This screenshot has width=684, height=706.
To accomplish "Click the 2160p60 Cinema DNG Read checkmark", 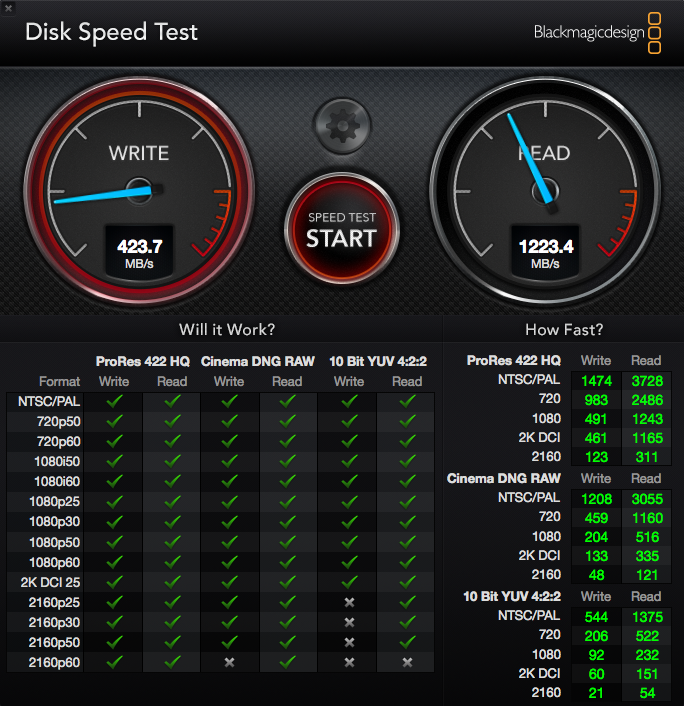I will (288, 661).
